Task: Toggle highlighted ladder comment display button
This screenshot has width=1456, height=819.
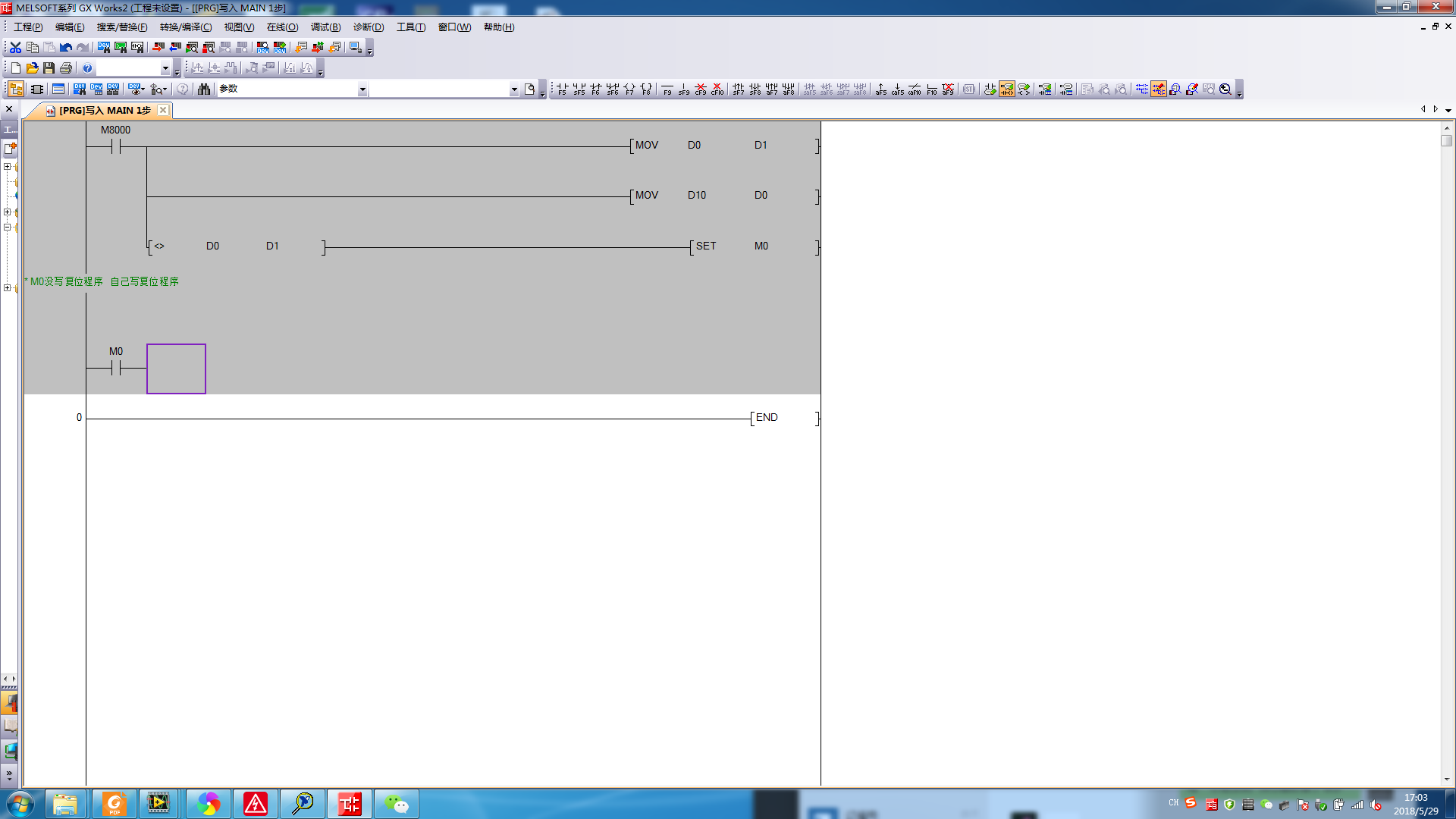Action: [x=1006, y=89]
